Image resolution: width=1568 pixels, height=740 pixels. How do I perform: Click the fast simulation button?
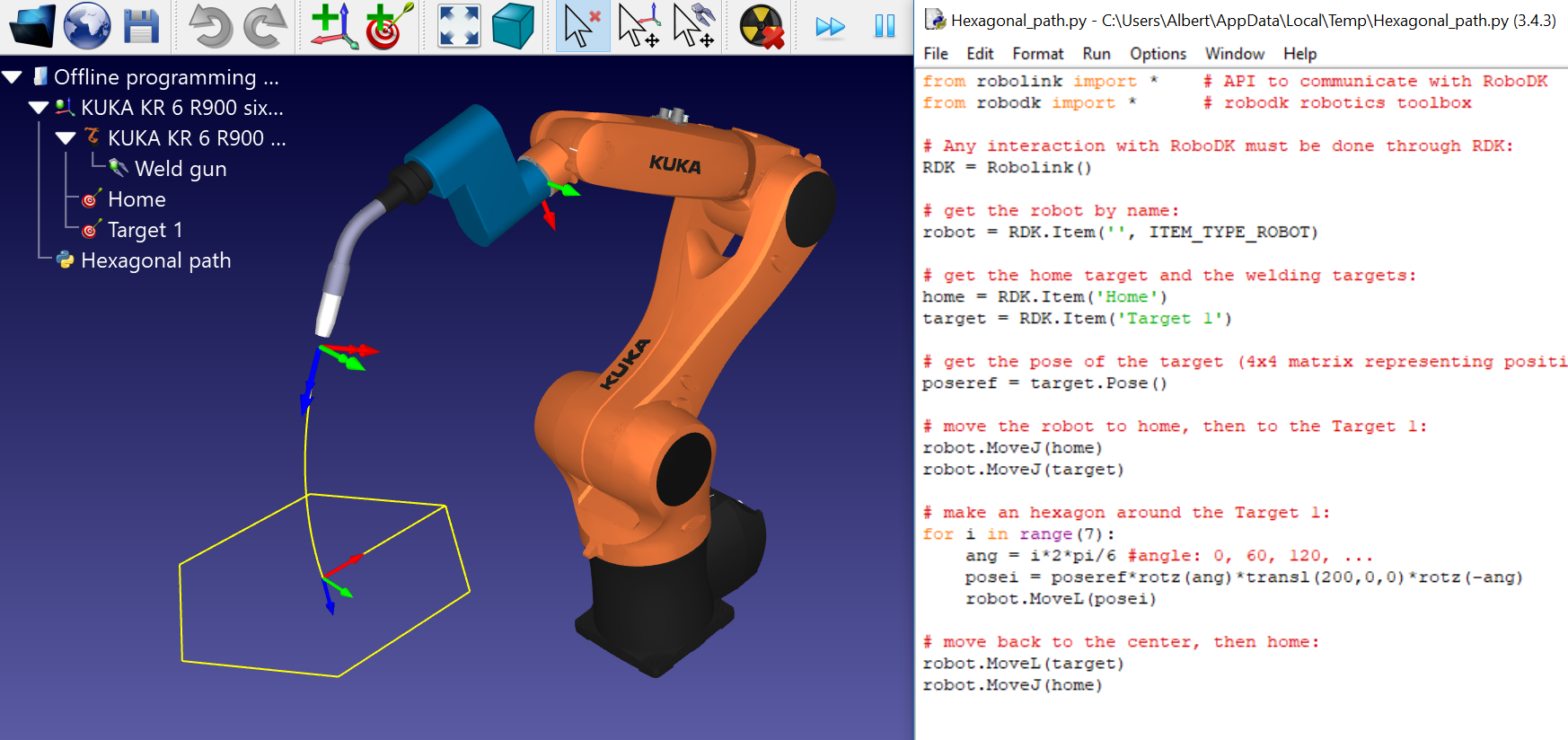(x=830, y=26)
